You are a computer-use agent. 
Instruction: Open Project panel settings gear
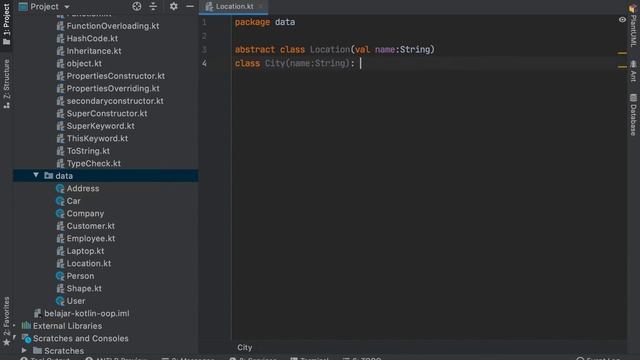point(173,6)
